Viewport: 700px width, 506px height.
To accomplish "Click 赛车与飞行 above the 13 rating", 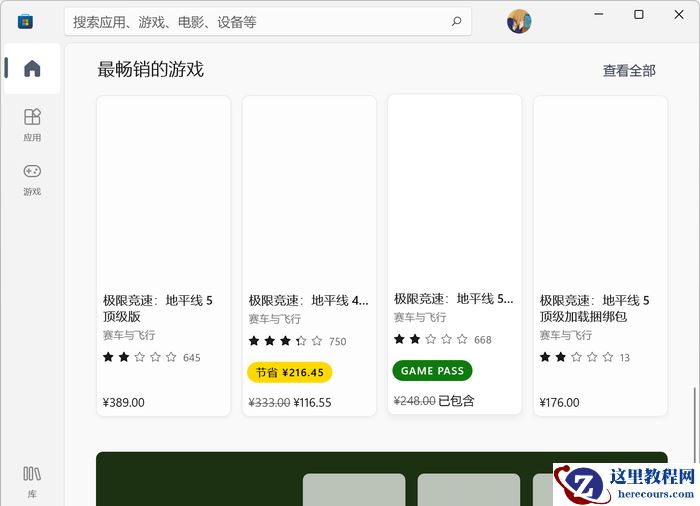I will 566,335.
